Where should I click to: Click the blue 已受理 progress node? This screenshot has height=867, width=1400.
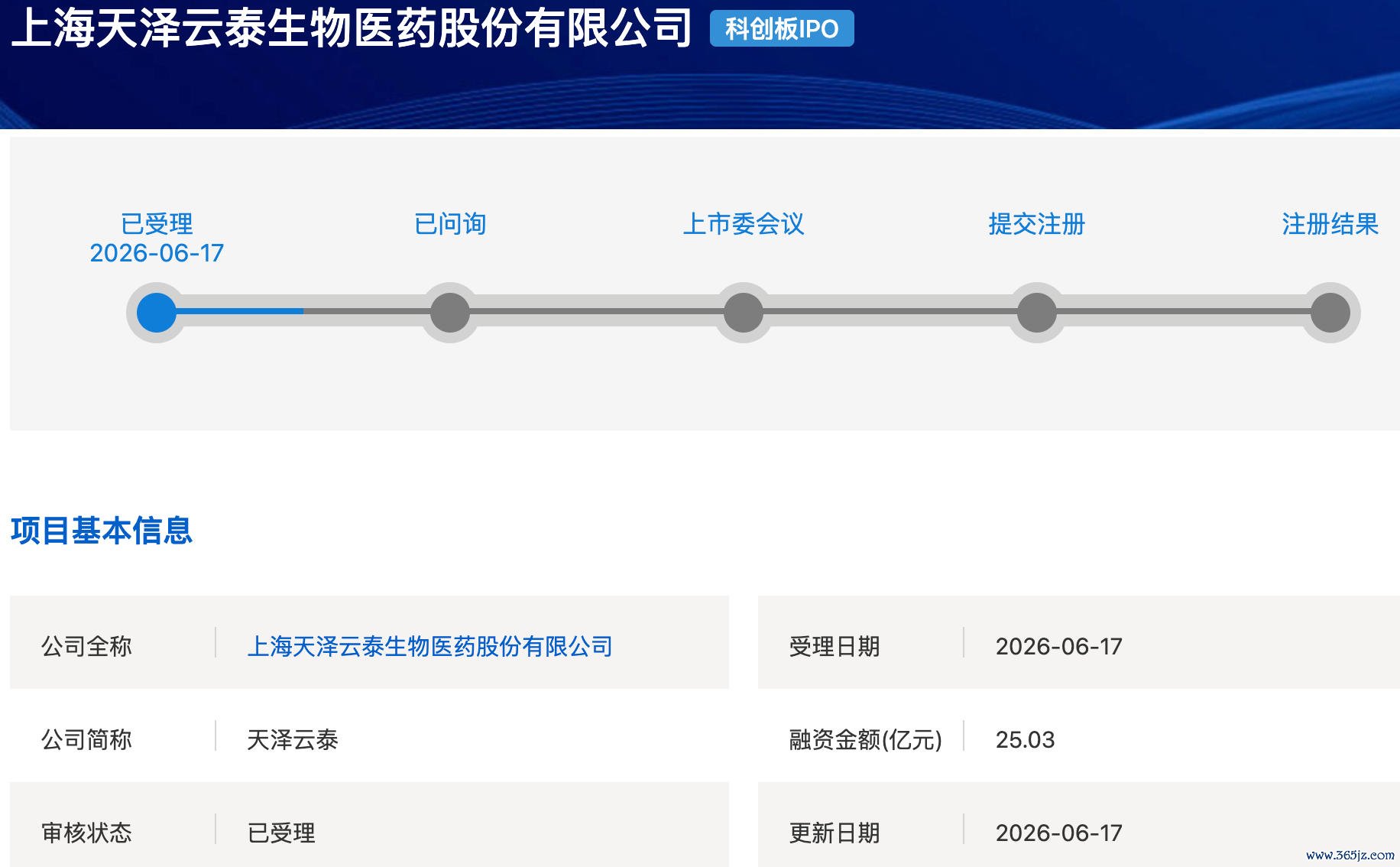pyautogui.click(x=157, y=313)
